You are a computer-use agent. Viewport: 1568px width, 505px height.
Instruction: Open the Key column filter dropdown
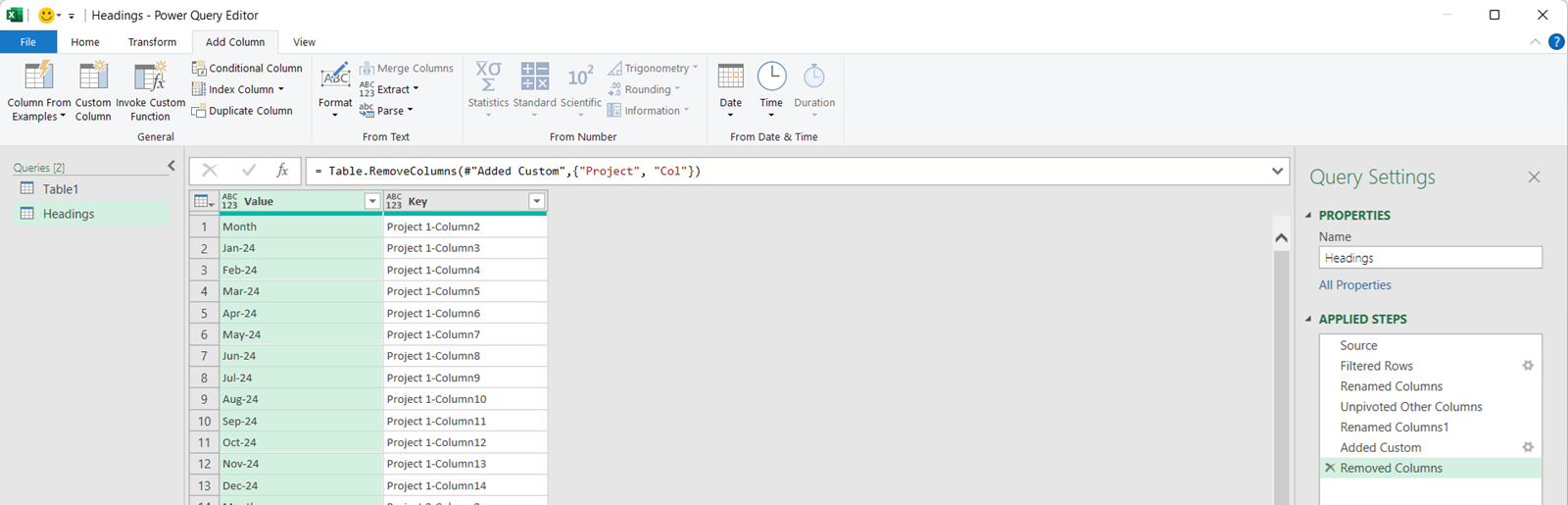coord(536,201)
